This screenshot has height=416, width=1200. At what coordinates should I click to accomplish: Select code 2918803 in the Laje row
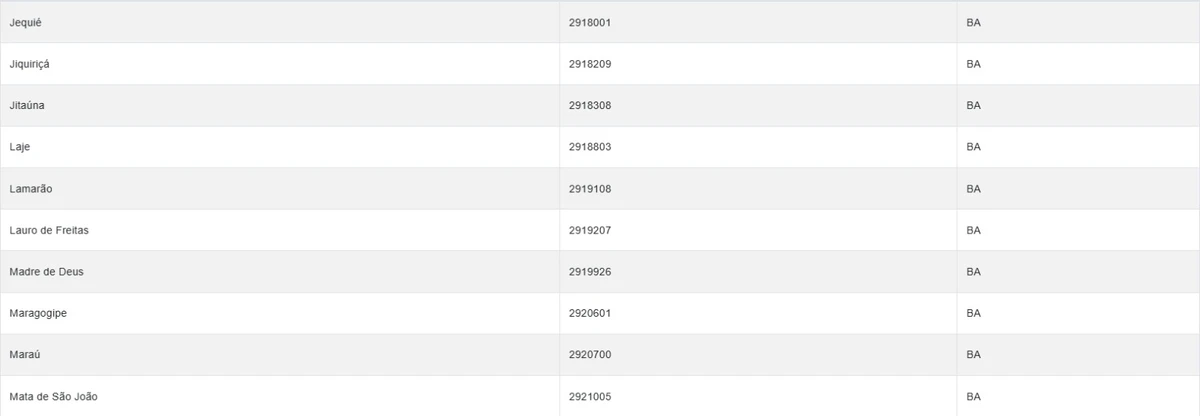589,147
